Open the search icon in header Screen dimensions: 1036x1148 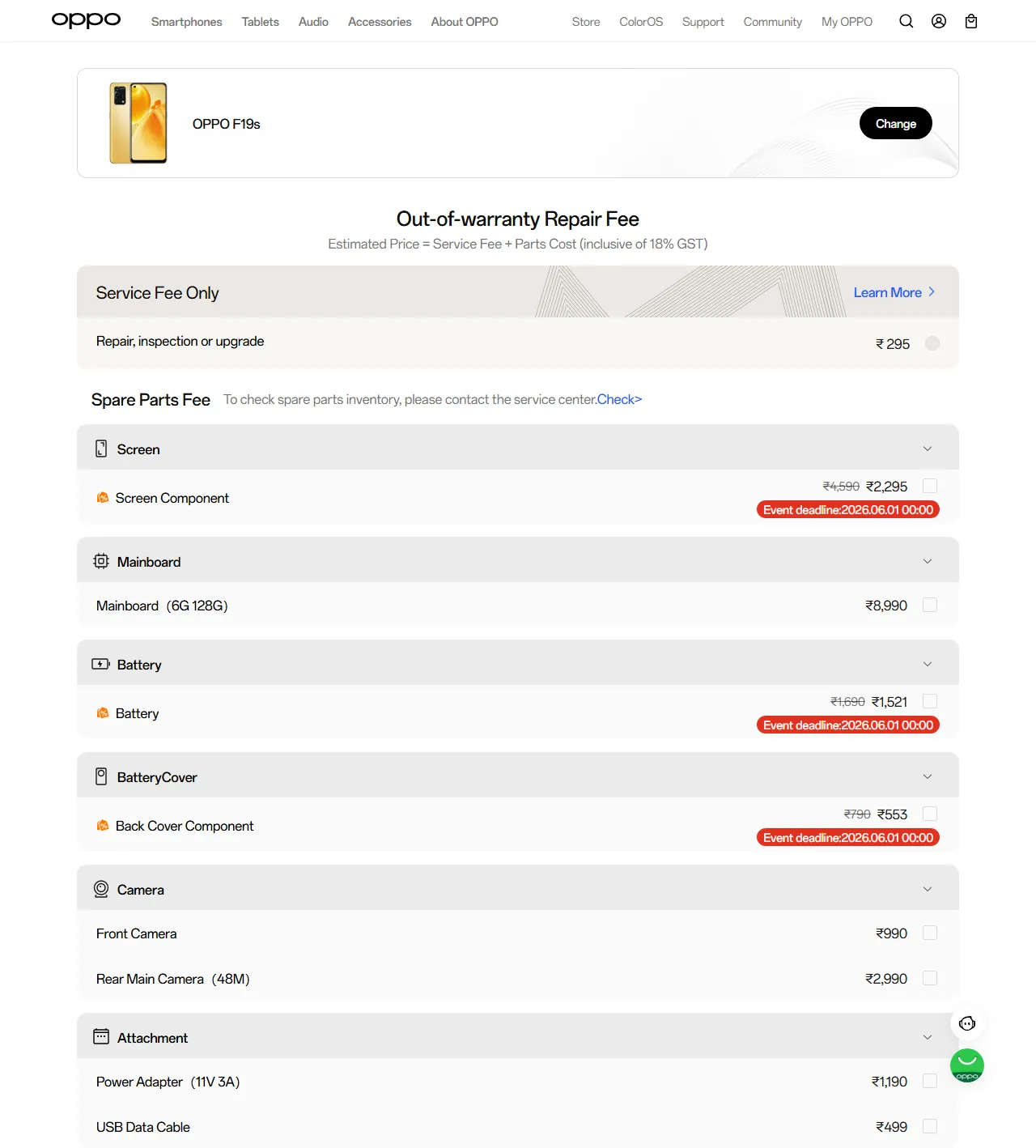pyautogui.click(x=906, y=21)
